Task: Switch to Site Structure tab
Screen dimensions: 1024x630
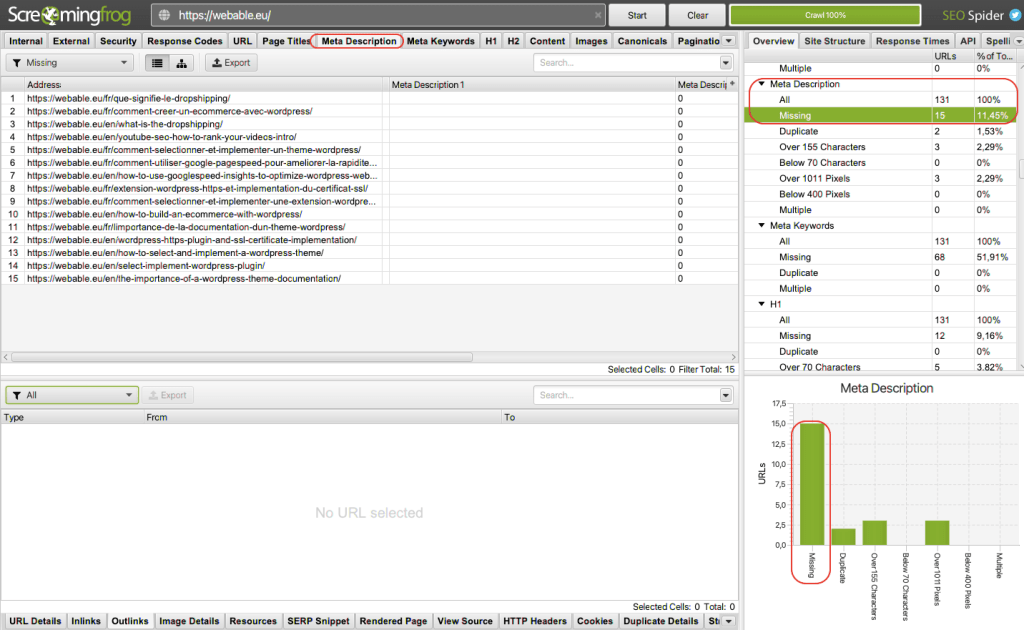Action: click(x=835, y=40)
